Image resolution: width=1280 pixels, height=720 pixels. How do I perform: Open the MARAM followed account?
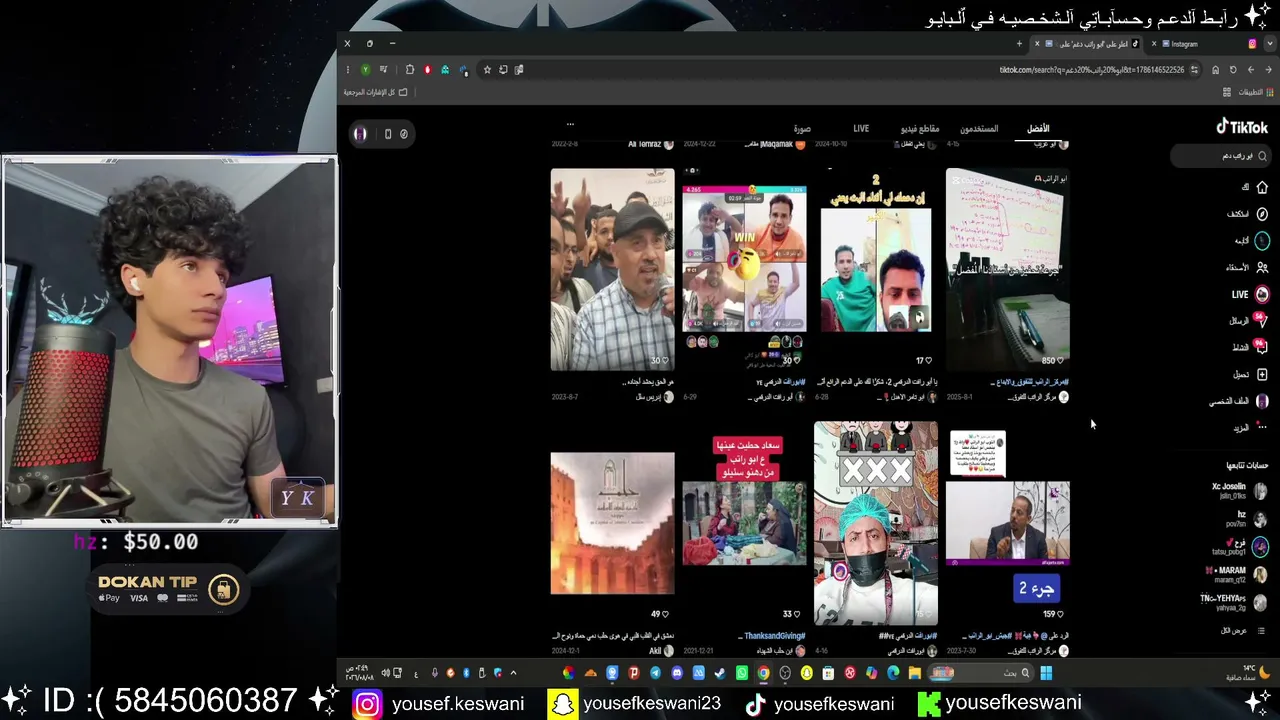point(1236,574)
